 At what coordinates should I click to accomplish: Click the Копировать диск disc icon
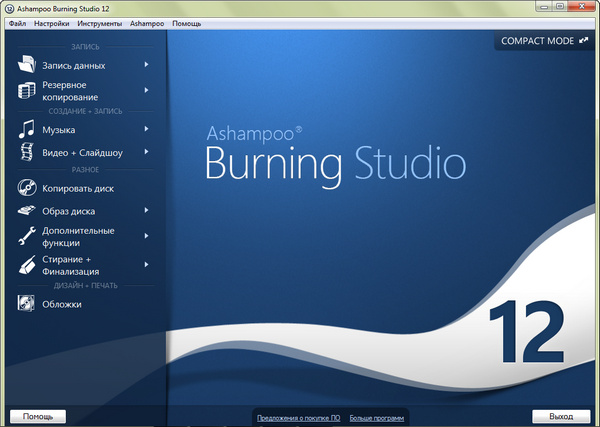(26, 187)
